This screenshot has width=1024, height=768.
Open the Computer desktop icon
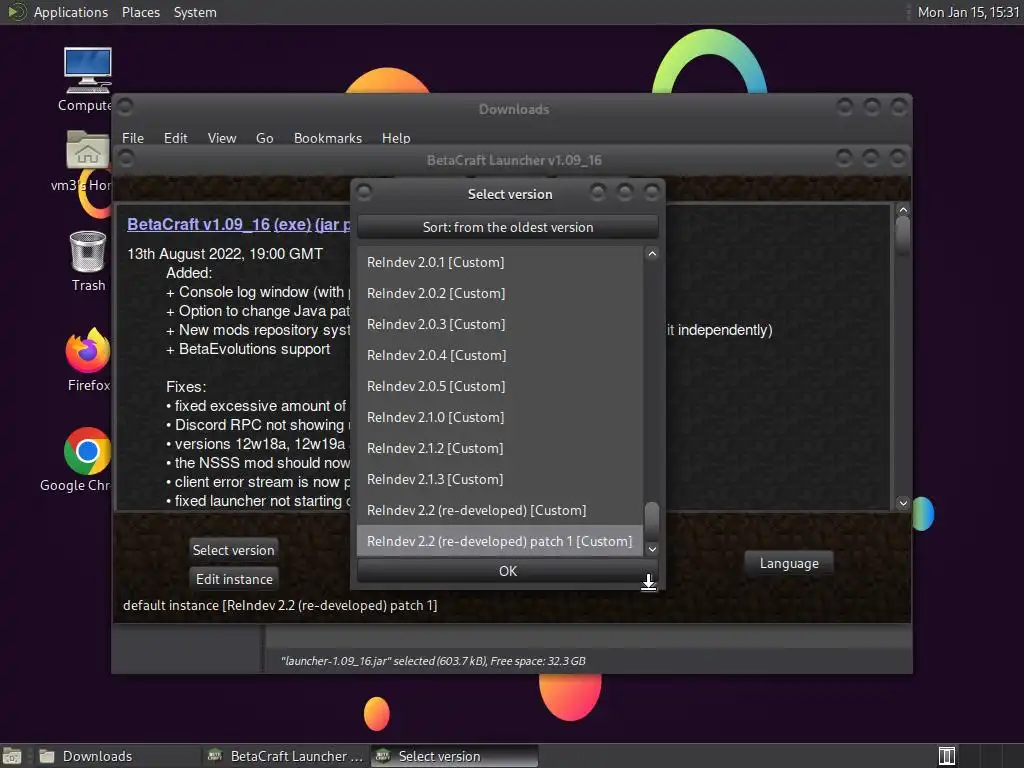(88, 71)
